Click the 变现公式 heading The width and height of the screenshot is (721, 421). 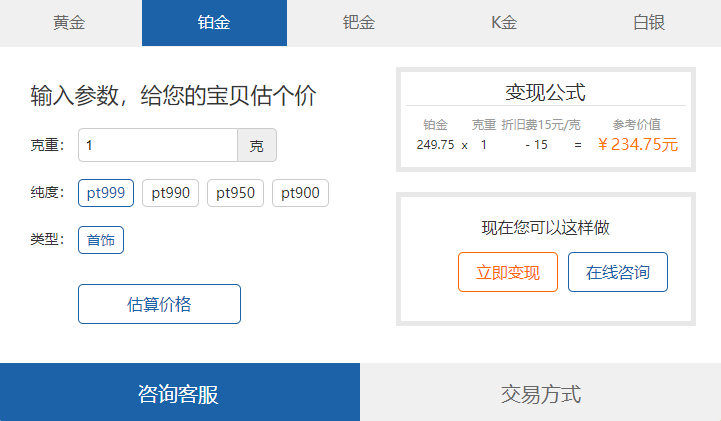(x=545, y=92)
